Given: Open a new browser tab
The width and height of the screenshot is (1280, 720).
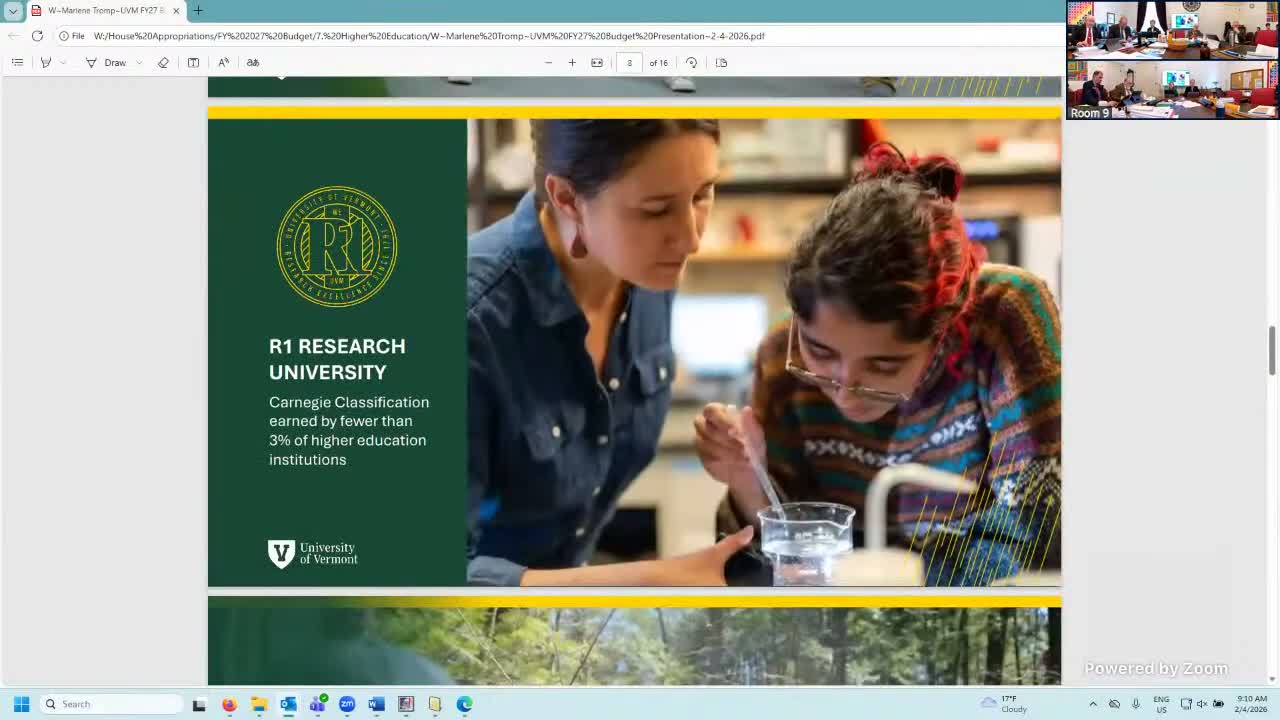Looking at the screenshot, I should 196,11.
